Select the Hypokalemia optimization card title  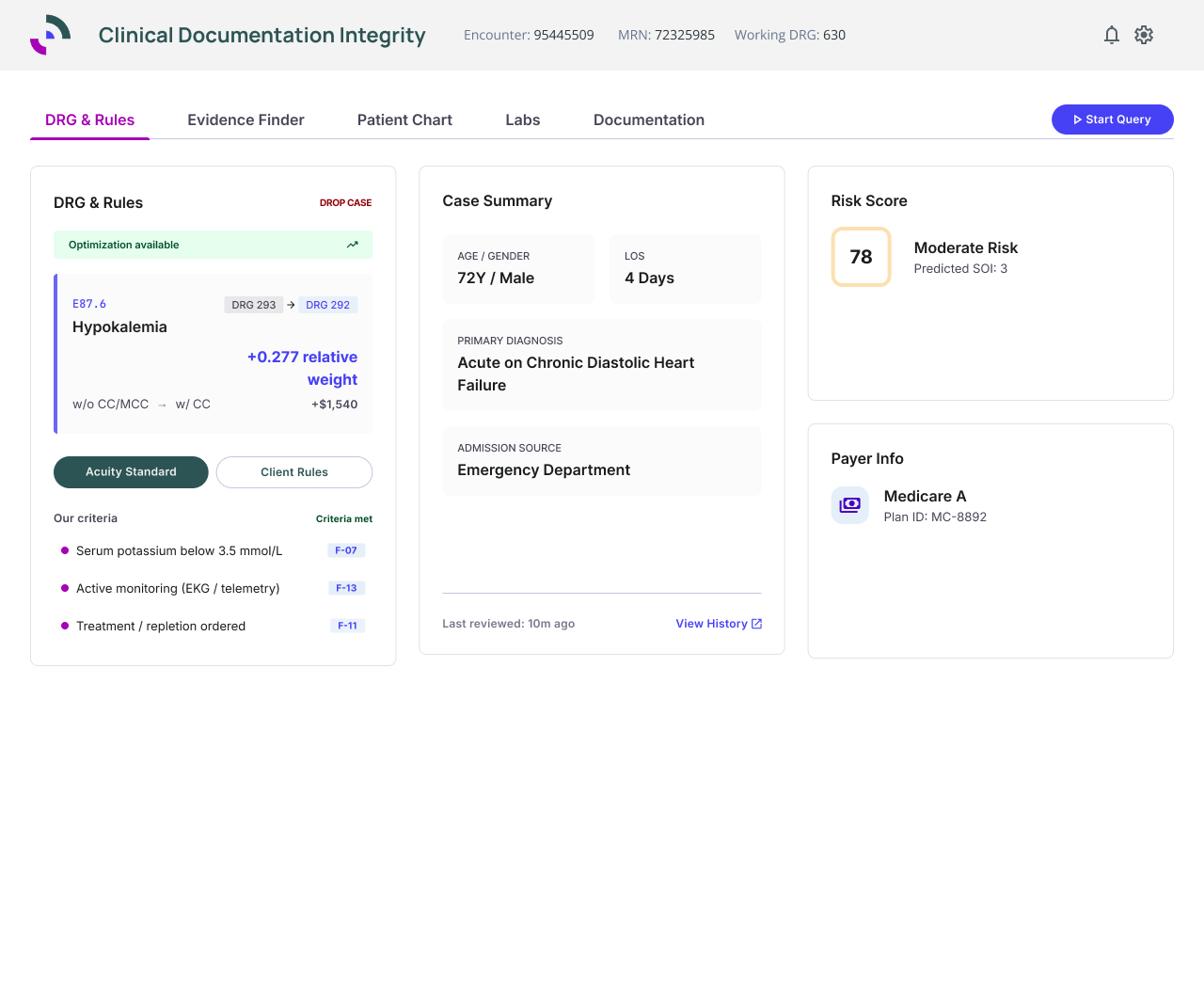point(119,327)
